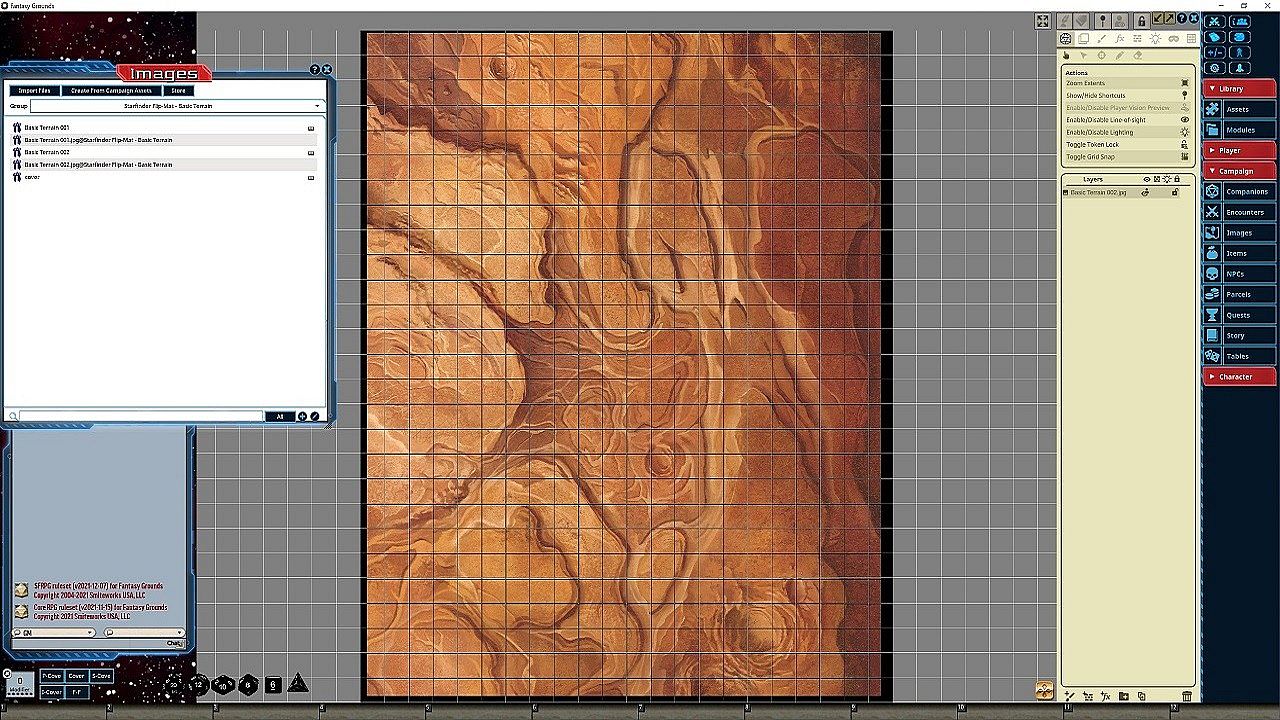Open the Assets puzzle icon in sidebar
1280x720 pixels.
coord(1212,109)
